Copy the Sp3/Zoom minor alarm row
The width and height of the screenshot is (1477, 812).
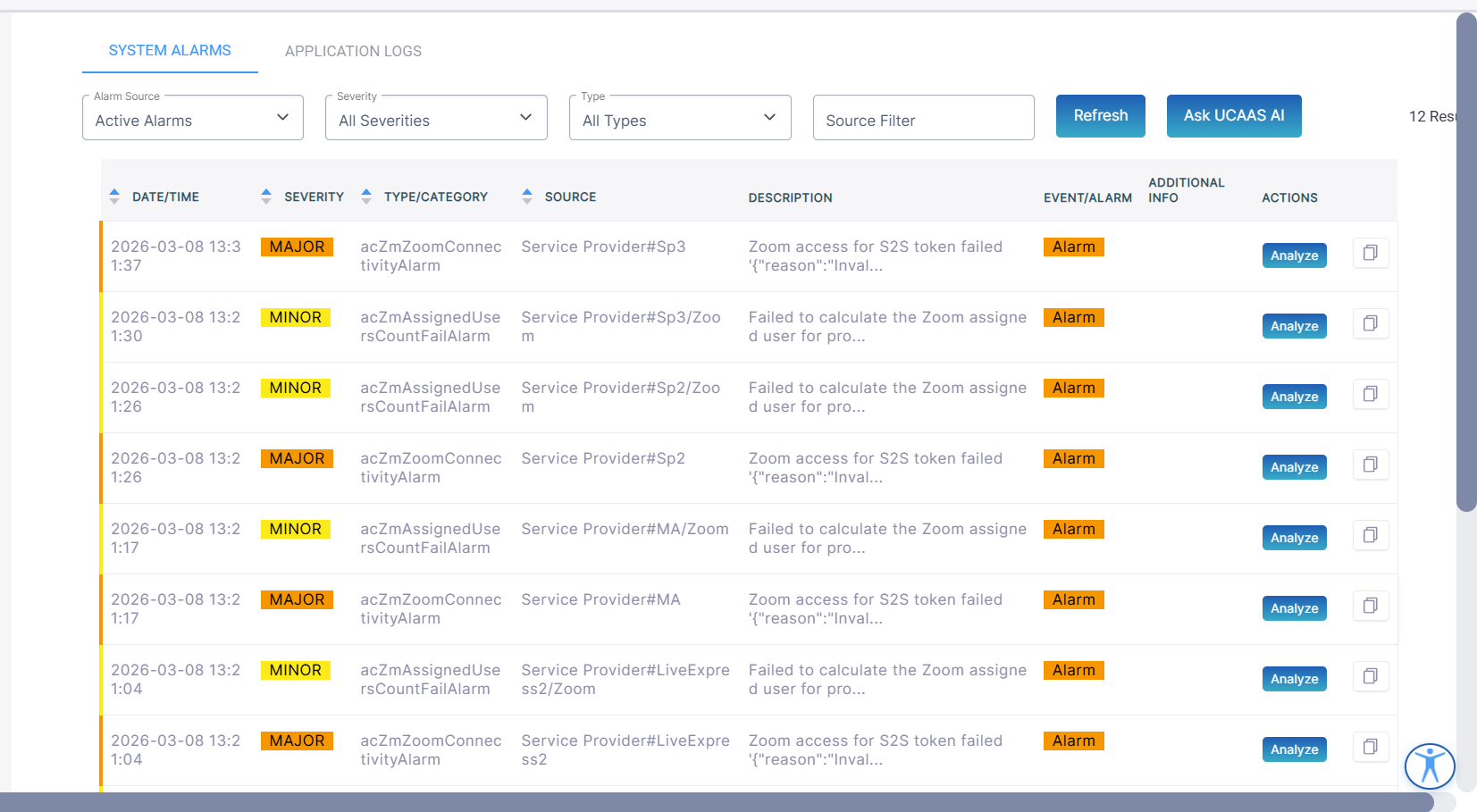coord(1370,323)
